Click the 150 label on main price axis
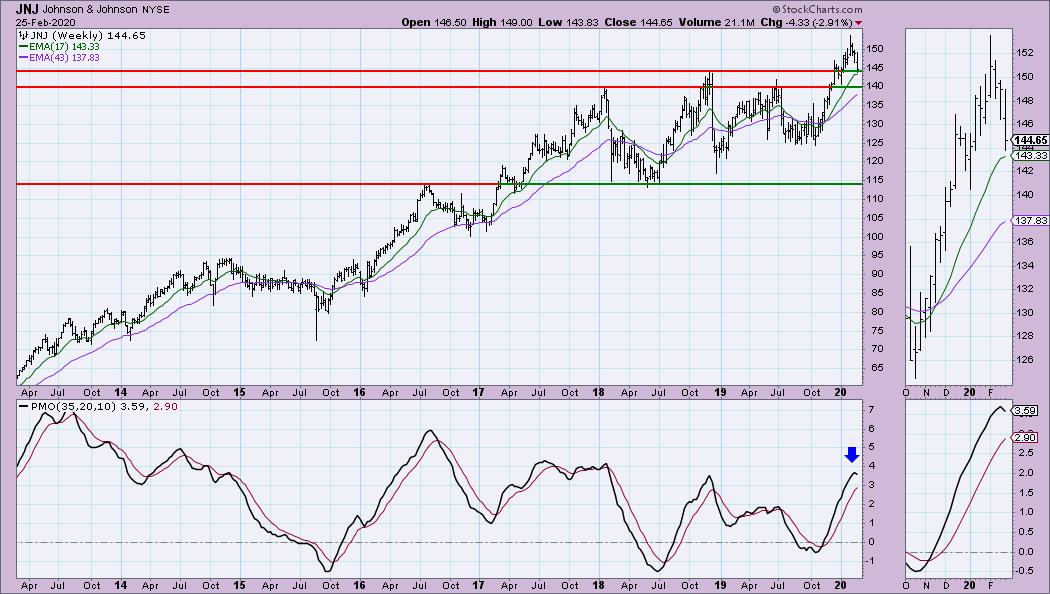Screen dimensions: 1050x594 [876, 49]
